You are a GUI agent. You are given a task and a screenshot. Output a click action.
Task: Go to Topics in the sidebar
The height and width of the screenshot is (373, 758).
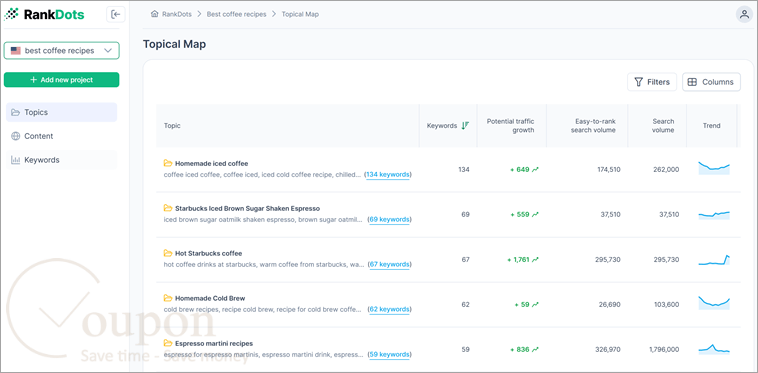click(x=61, y=112)
